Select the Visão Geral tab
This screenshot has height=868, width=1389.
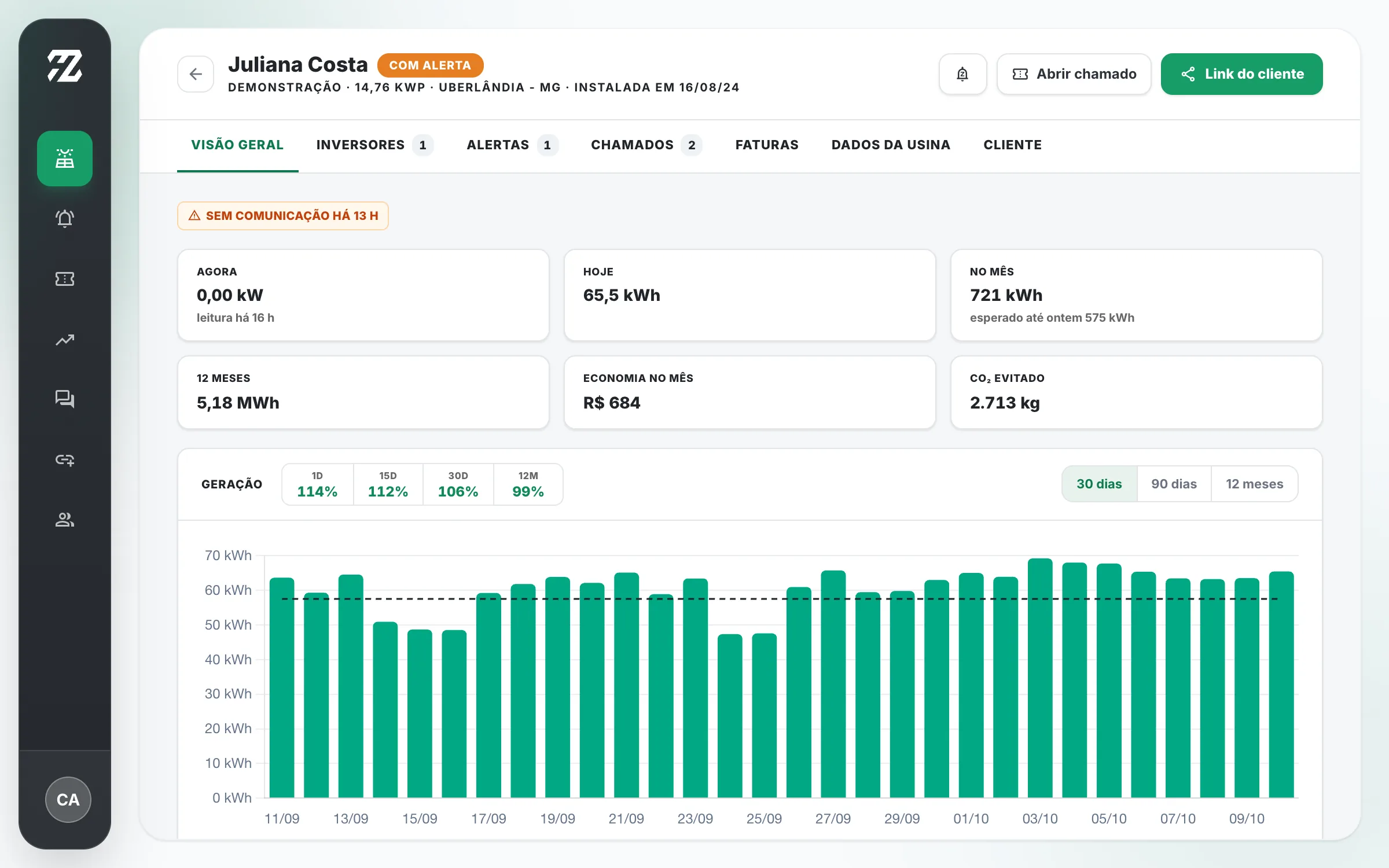(237, 145)
